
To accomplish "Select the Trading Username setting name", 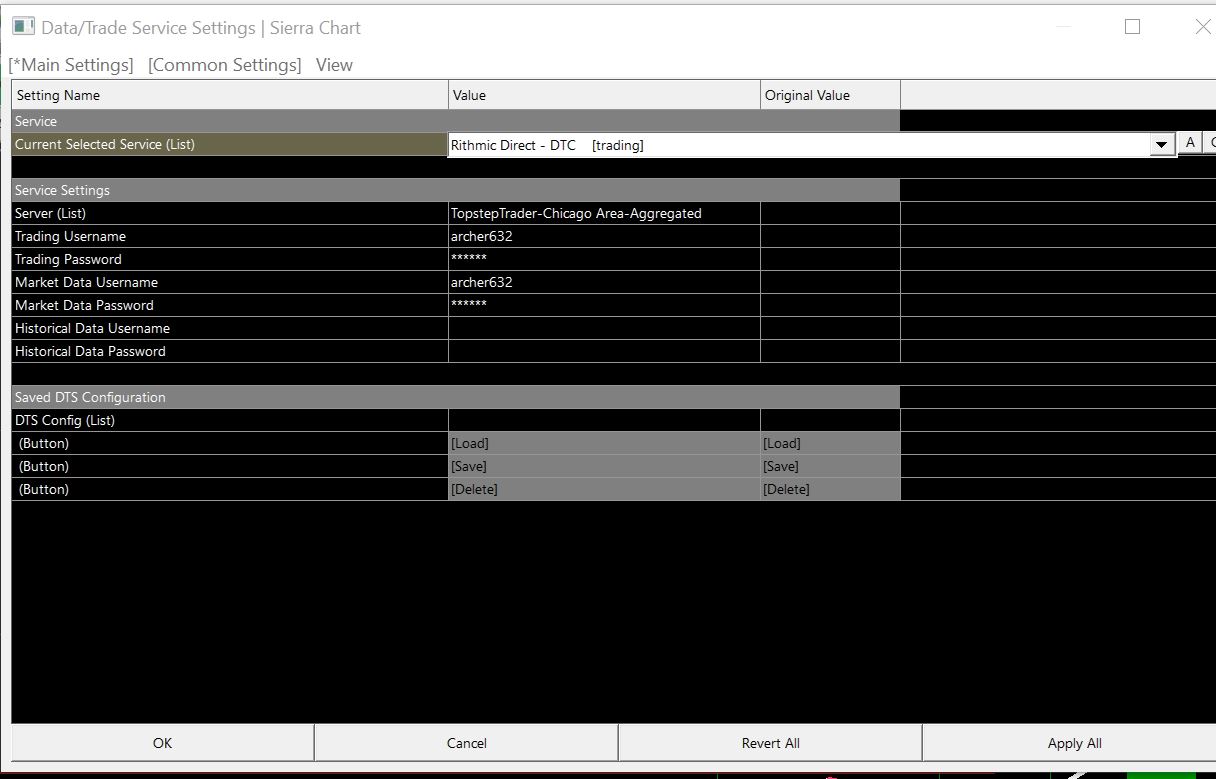I will click(x=230, y=236).
